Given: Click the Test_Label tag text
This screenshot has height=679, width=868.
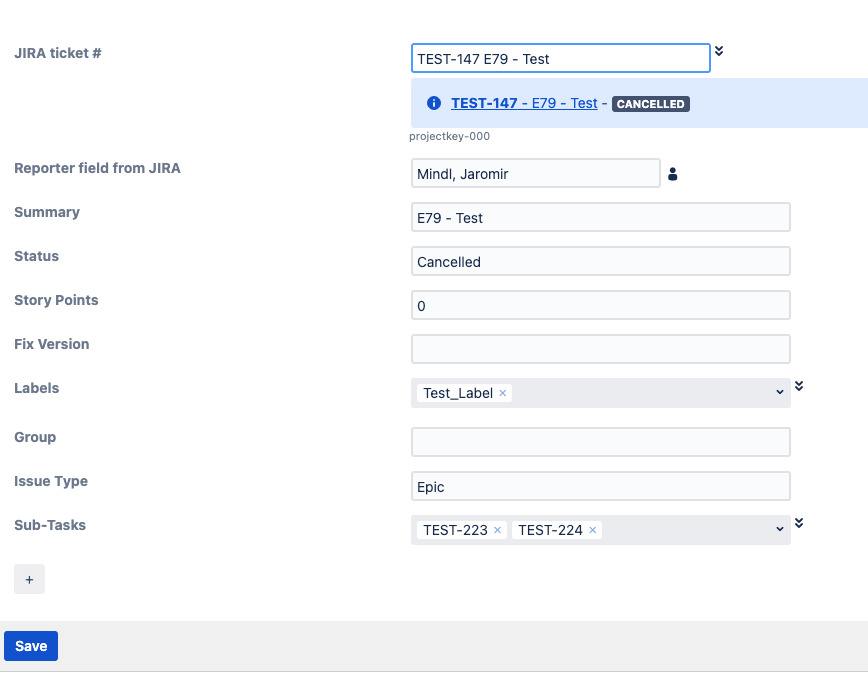Looking at the screenshot, I should click(x=458, y=393).
